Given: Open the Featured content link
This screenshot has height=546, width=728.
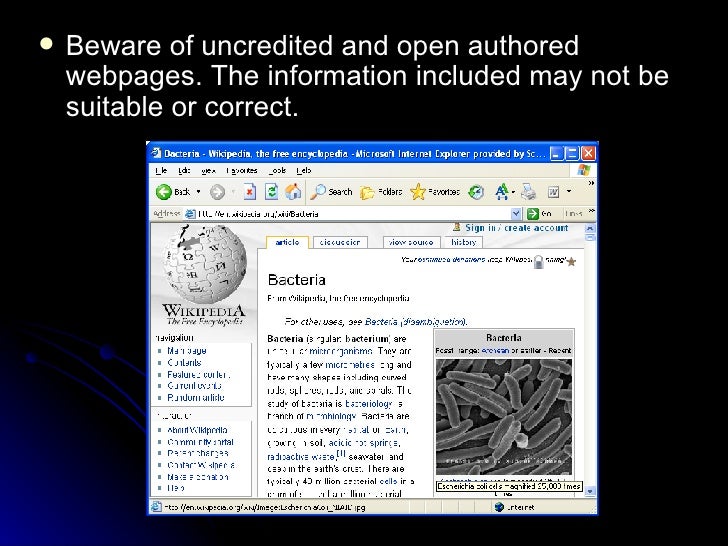Looking at the screenshot, I should coord(198,374).
